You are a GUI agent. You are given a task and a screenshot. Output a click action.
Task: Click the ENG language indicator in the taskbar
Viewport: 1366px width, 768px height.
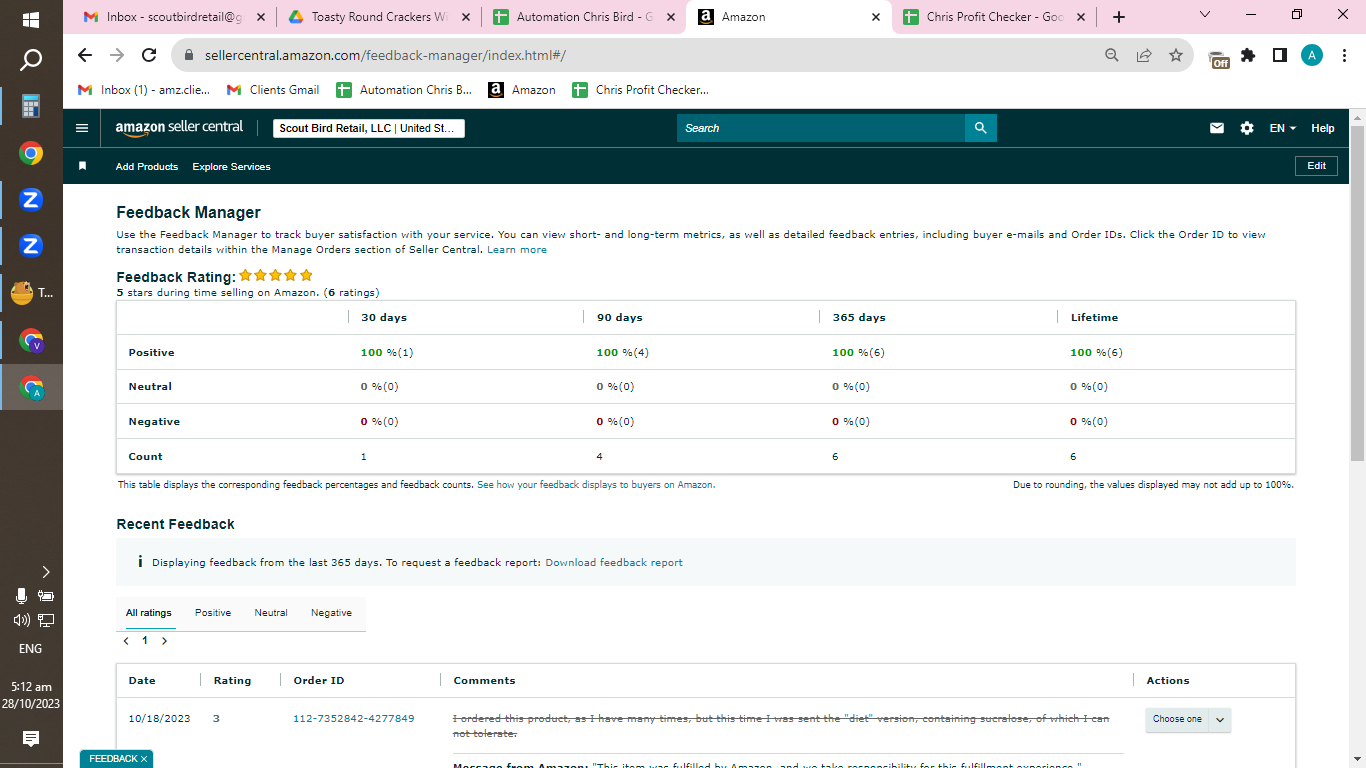(x=31, y=648)
